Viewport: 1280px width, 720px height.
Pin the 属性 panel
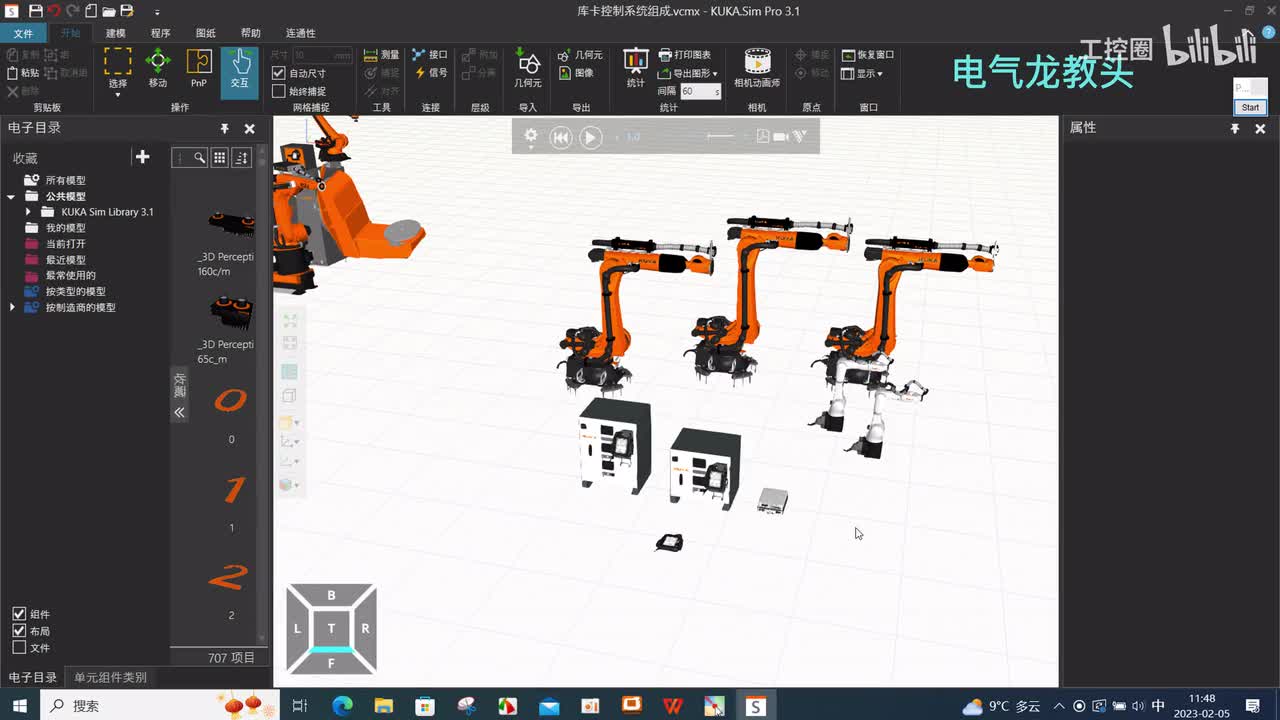point(1235,129)
